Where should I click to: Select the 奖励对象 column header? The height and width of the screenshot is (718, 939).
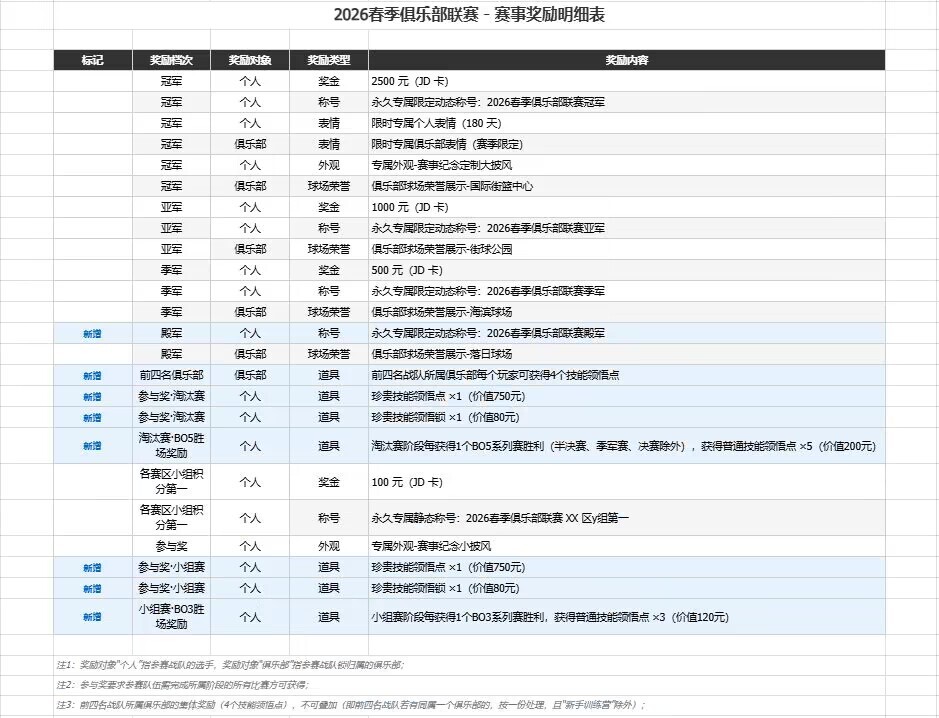250,60
